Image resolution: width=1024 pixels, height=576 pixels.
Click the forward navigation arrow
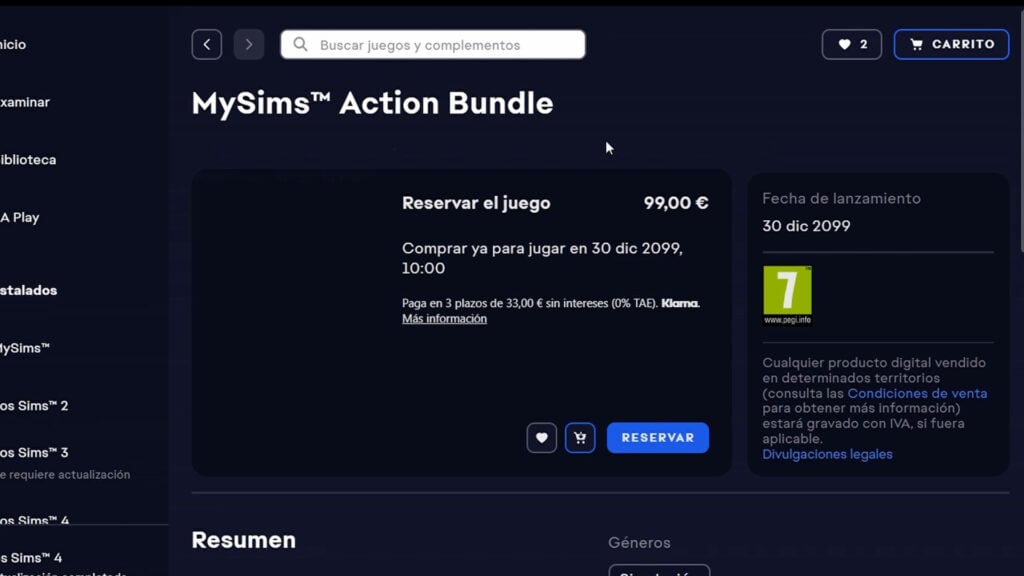tap(249, 44)
